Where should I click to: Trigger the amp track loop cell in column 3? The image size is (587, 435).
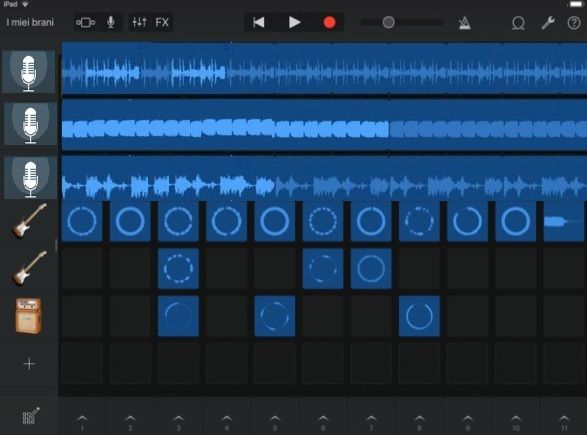(179, 316)
